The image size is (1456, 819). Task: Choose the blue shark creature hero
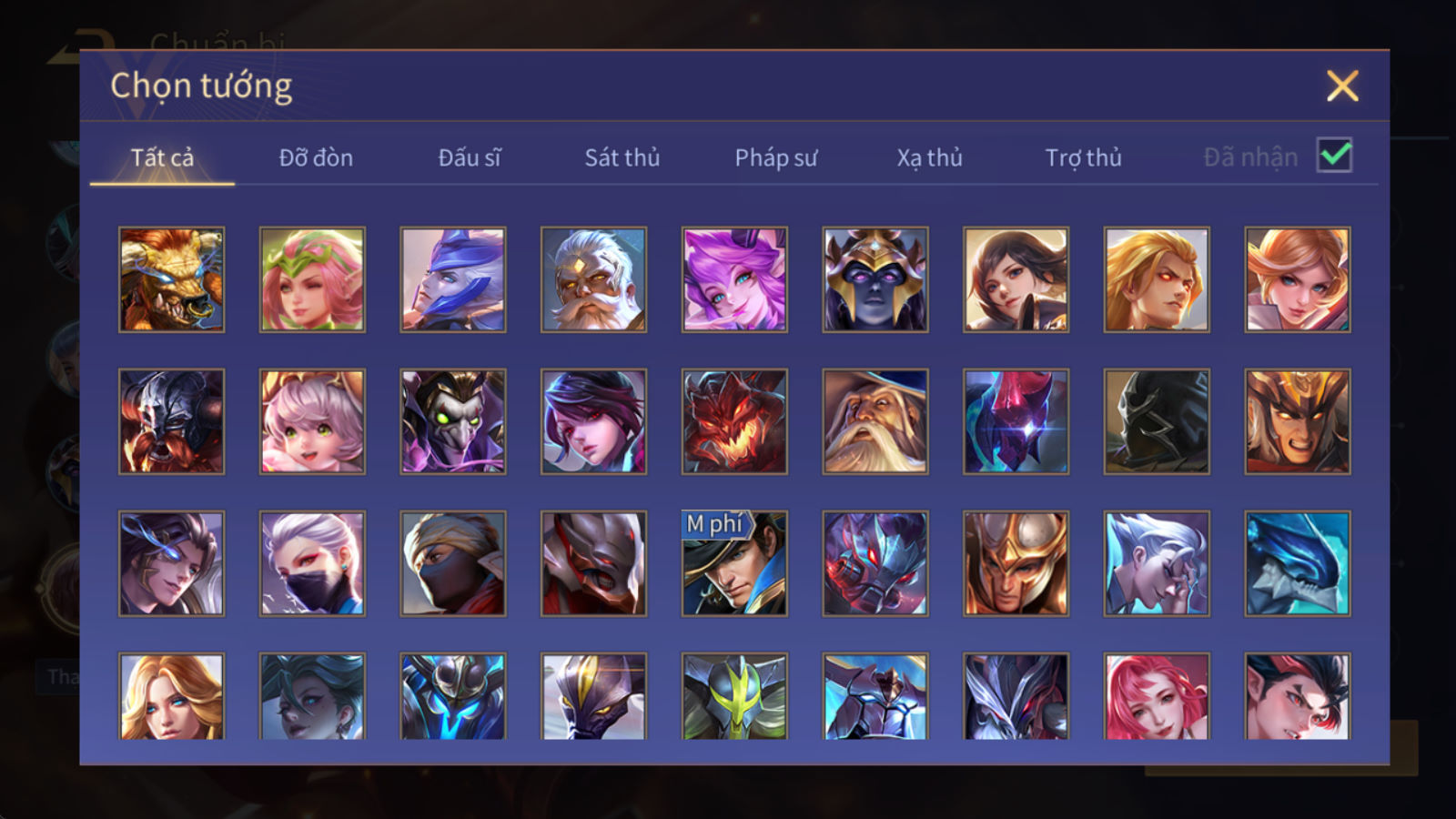tap(1298, 563)
